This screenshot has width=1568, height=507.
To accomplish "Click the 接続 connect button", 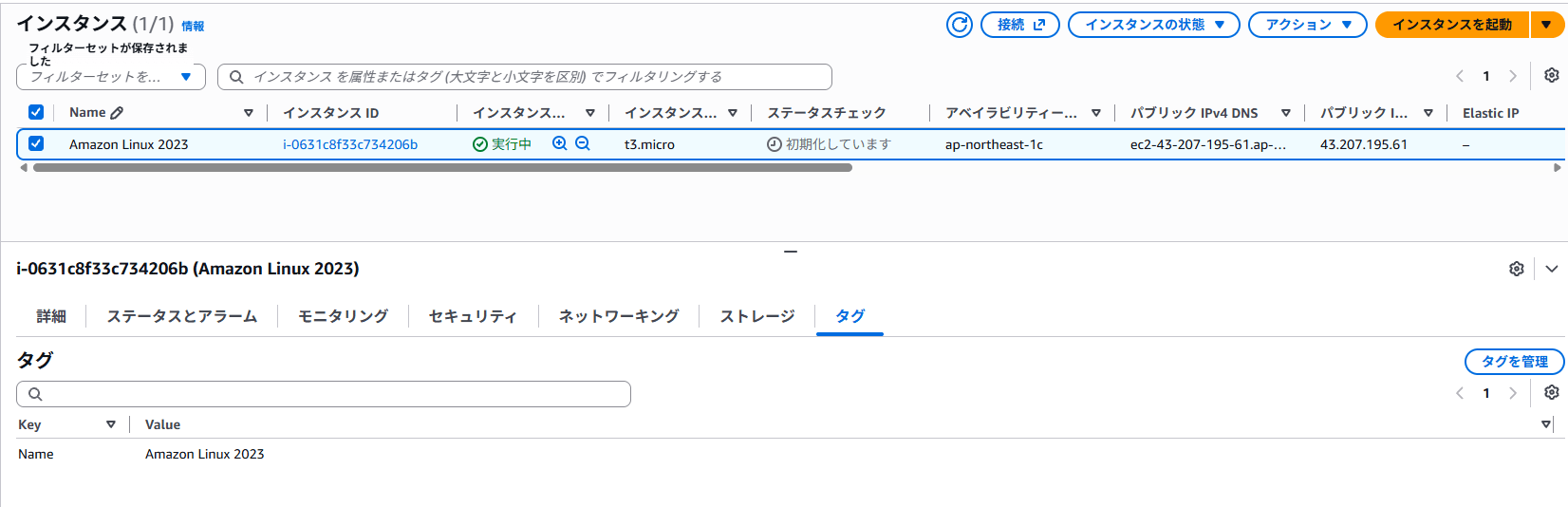I will coord(1020,25).
